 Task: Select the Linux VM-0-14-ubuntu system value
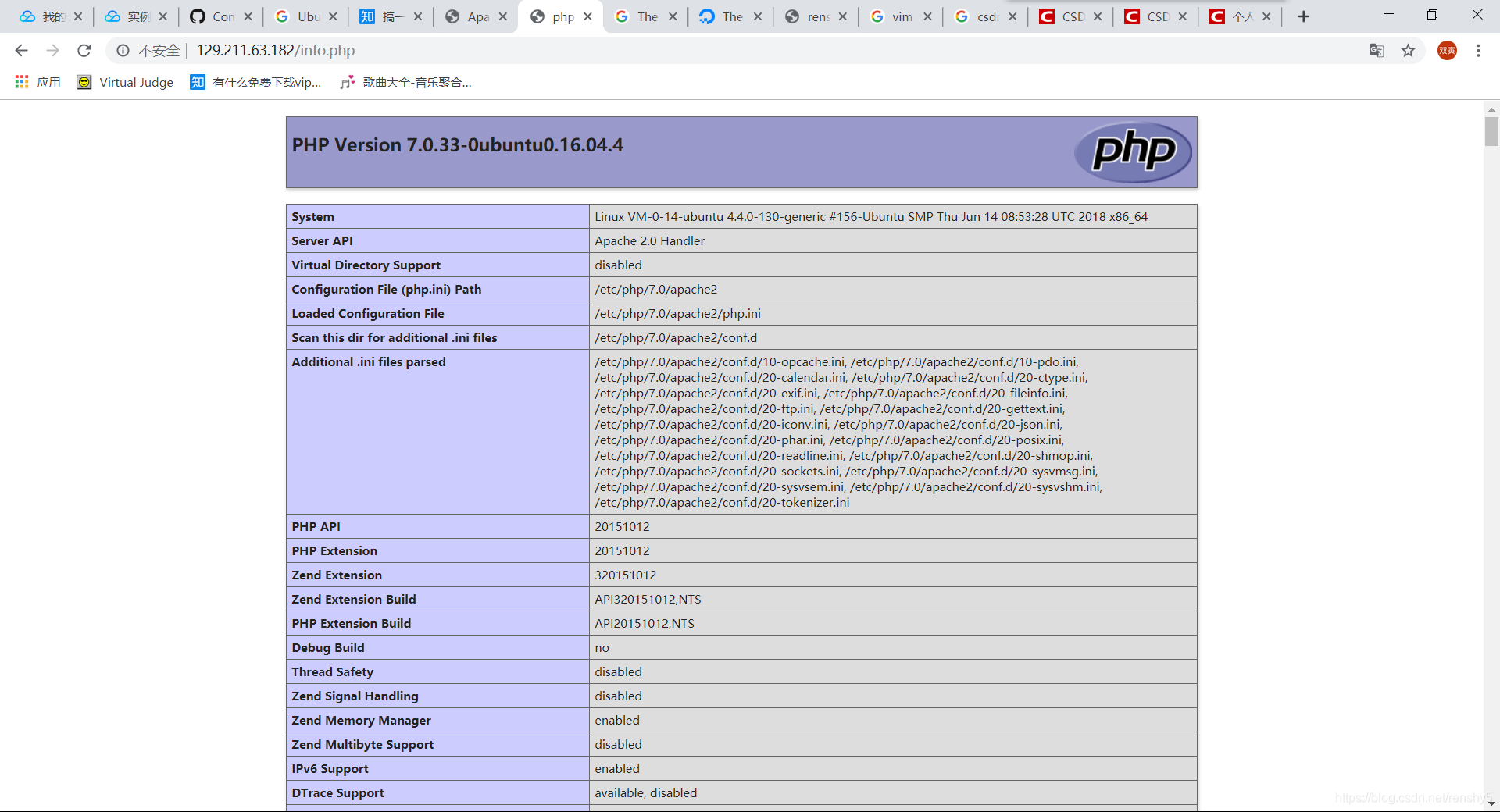point(871,217)
